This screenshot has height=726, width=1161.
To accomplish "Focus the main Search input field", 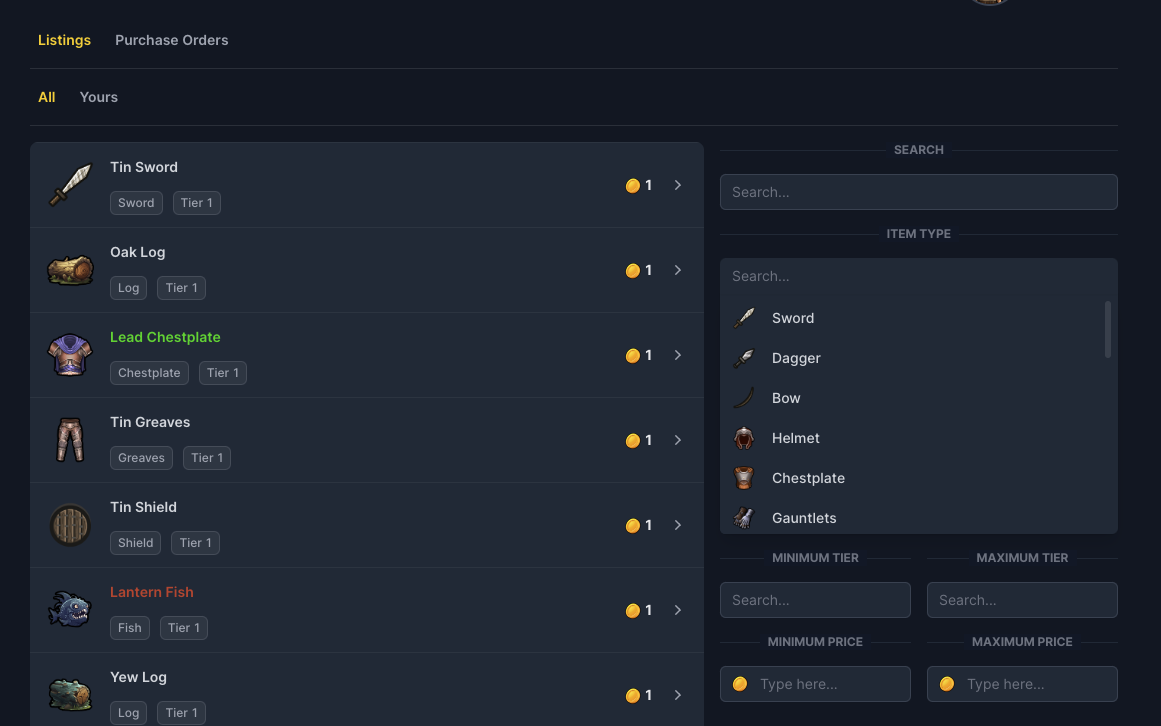I will point(918,192).
